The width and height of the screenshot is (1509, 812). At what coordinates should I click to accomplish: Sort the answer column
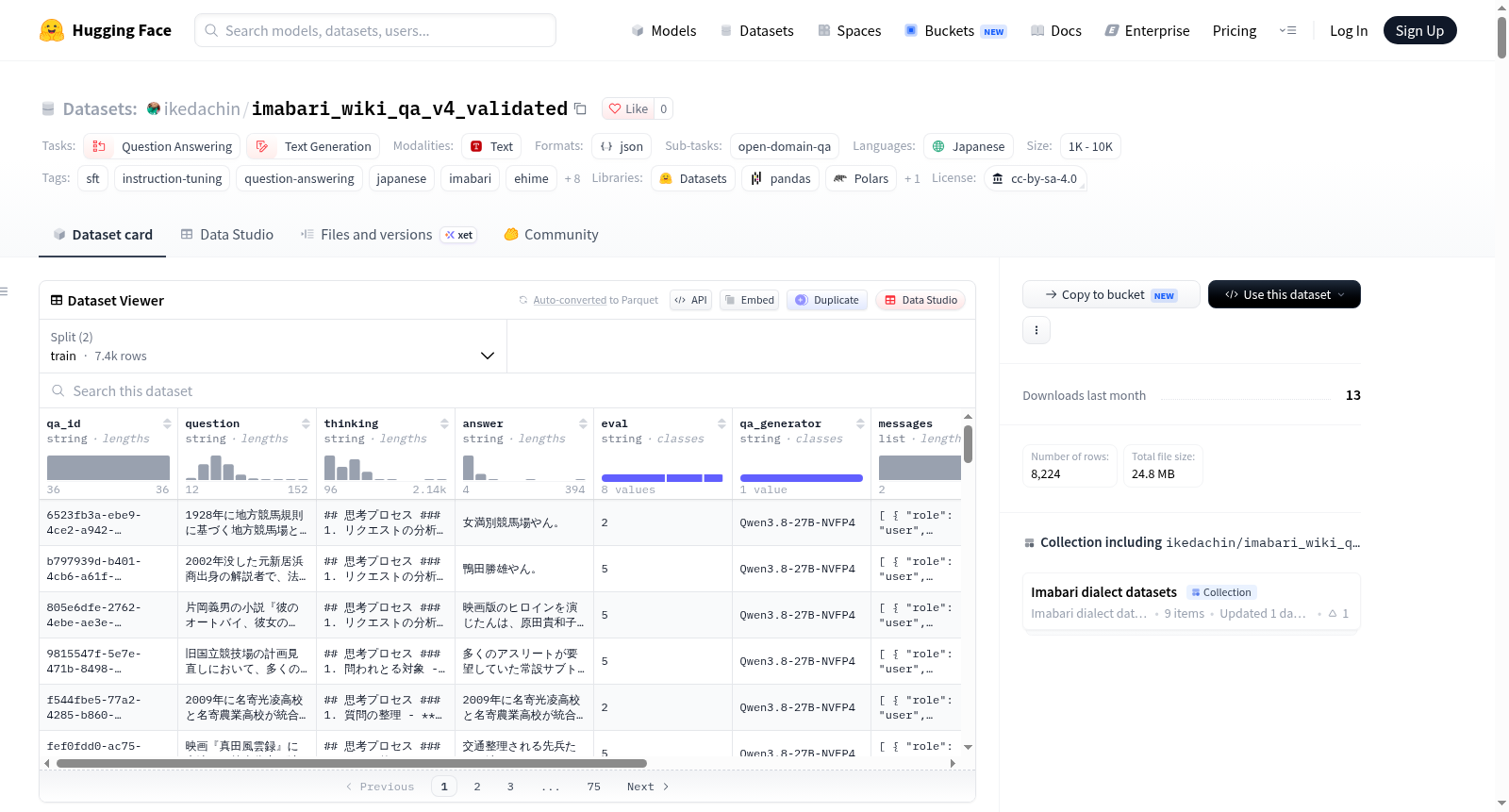tap(583, 423)
